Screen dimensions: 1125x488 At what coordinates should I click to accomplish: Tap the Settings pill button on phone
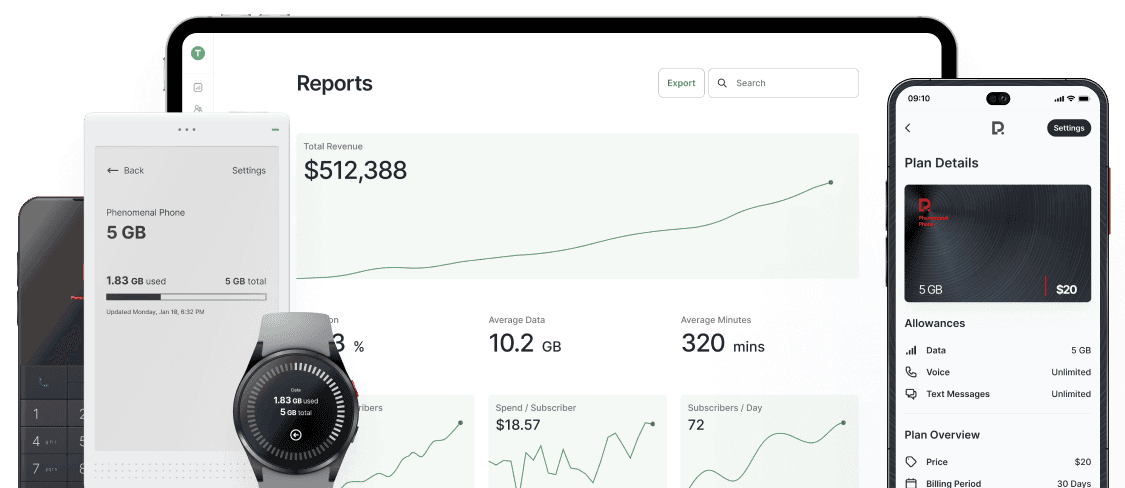pyautogui.click(x=1068, y=128)
